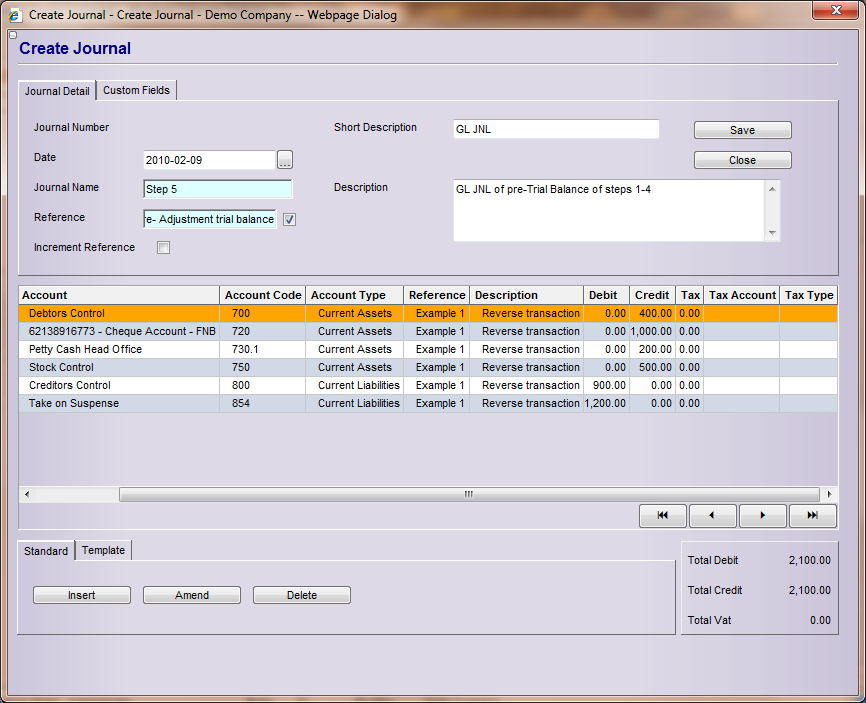Enable Increment Reference checkbox
Screen dimensions: 866x703
point(164,248)
